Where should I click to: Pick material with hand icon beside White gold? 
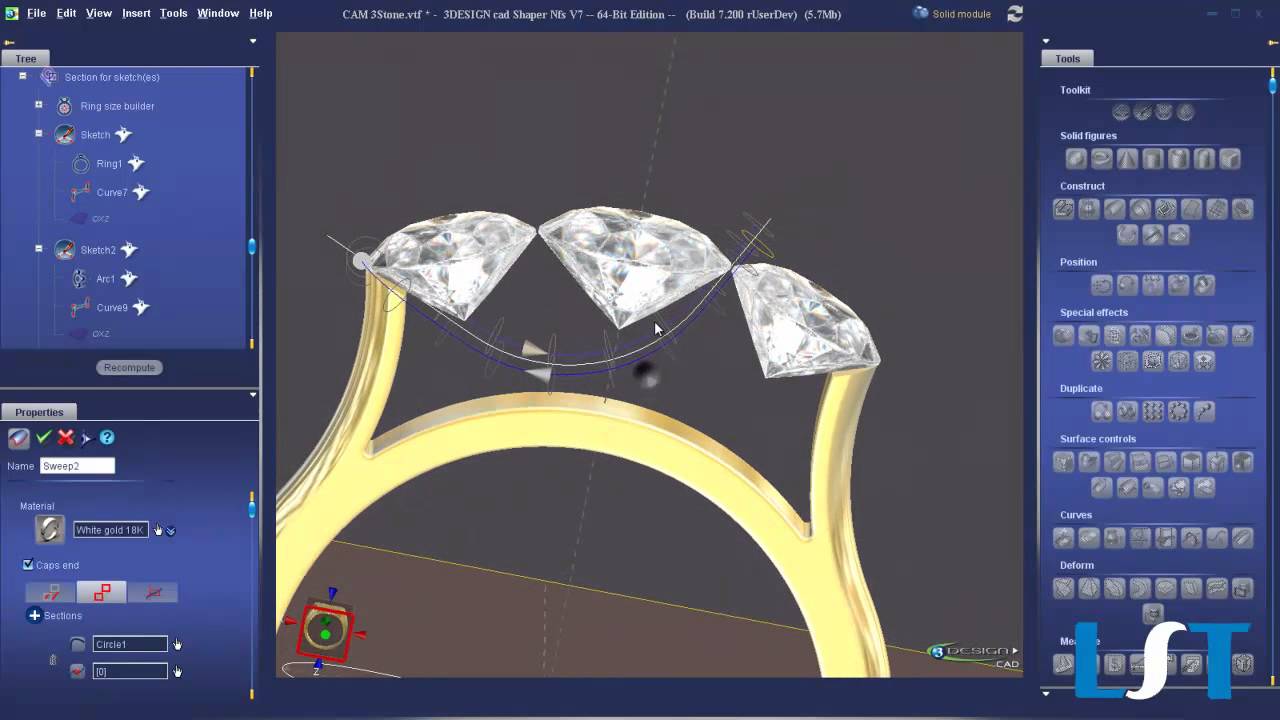pos(158,530)
